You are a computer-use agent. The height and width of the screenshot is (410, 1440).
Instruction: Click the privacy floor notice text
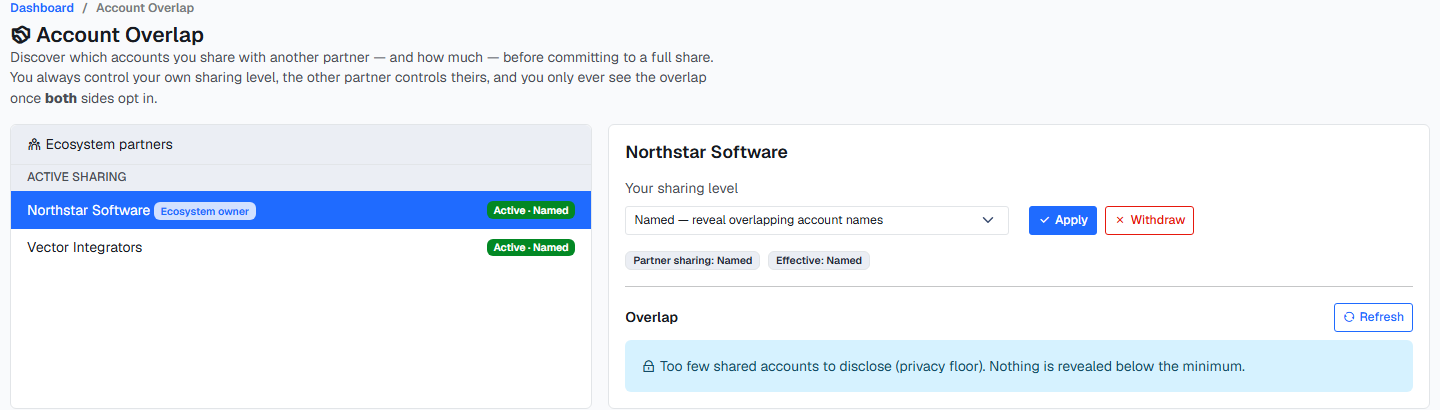pos(952,366)
